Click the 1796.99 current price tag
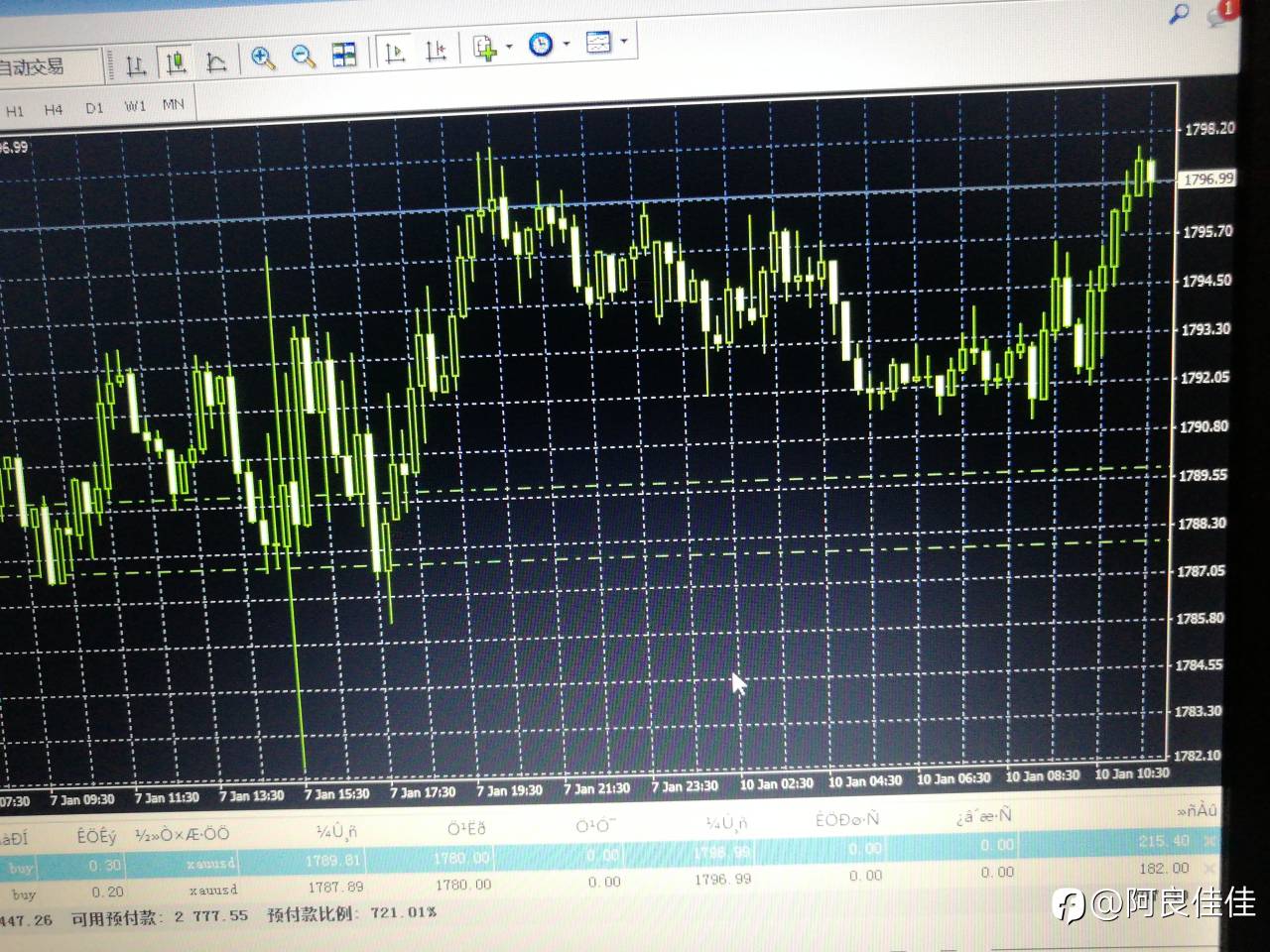1270x952 pixels. [1207, 178]
